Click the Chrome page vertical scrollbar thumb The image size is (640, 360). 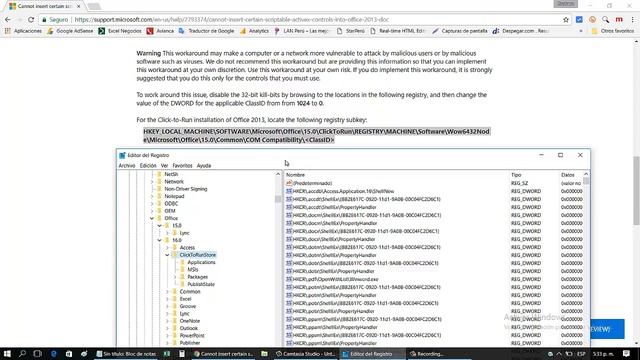click(636, 190)
